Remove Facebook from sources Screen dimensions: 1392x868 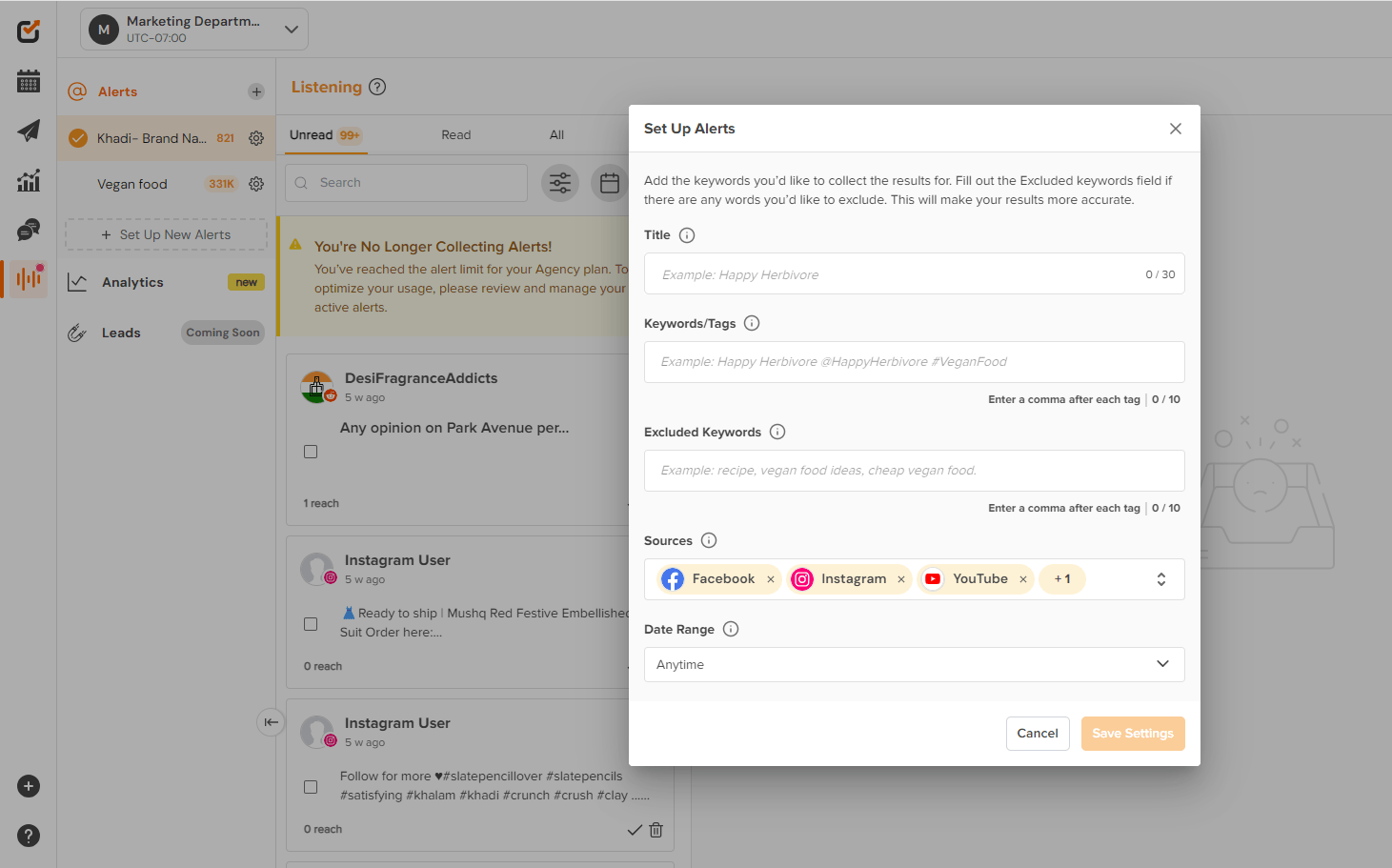point(771,579)
